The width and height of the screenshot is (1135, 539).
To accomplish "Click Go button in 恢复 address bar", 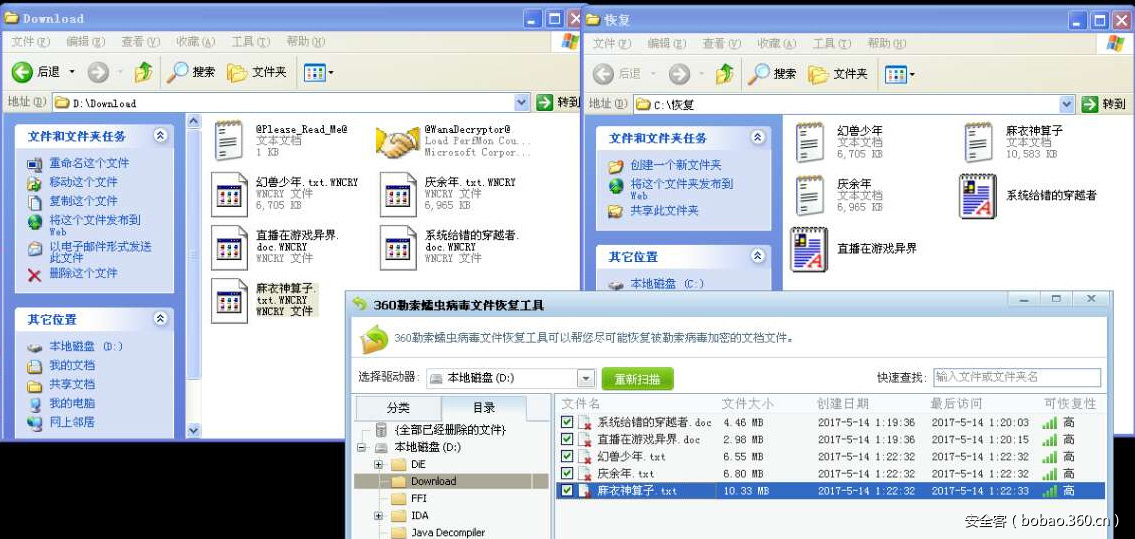I will pos(1103,104).
